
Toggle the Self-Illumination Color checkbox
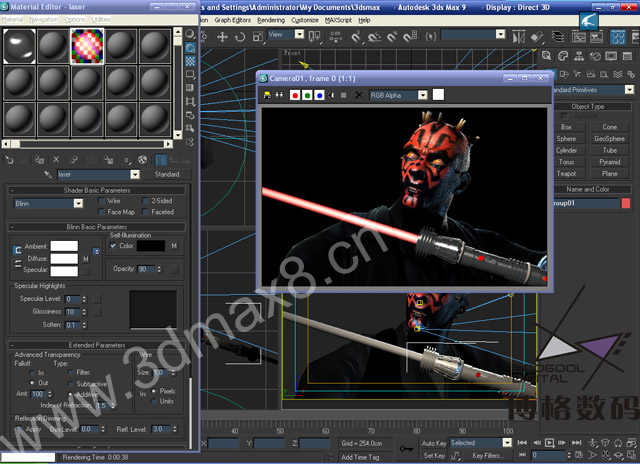(113, 246)
